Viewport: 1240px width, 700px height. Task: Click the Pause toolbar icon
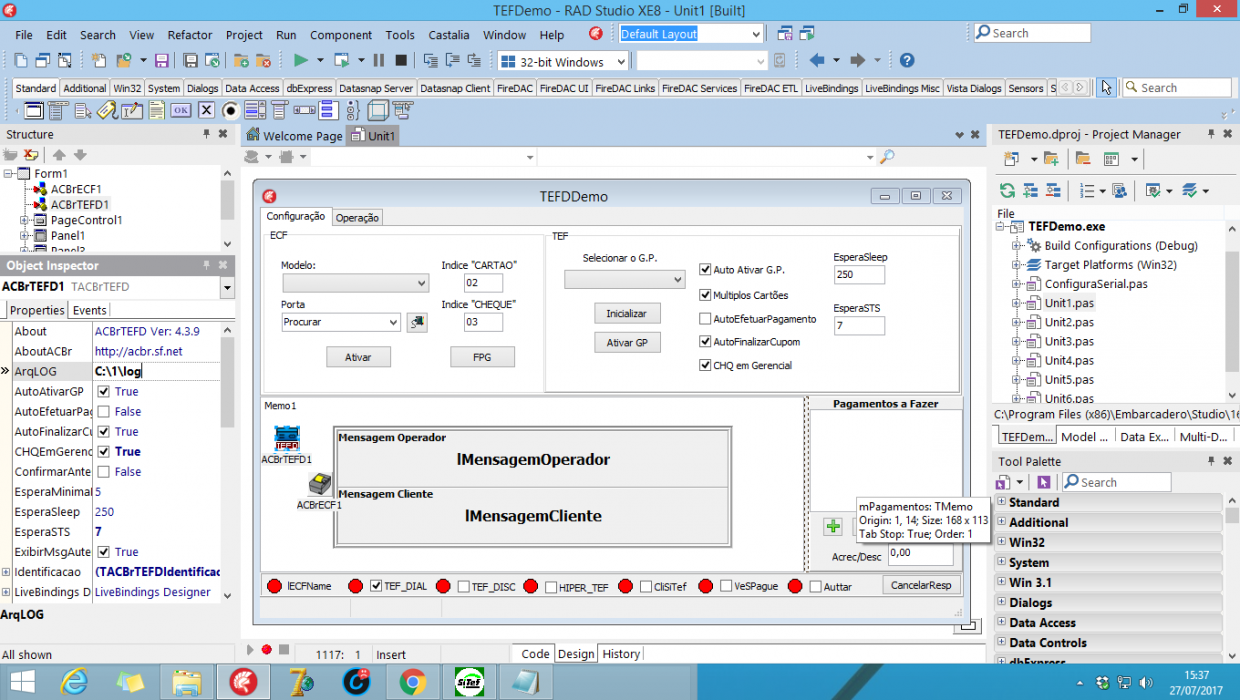click(378, 60)
